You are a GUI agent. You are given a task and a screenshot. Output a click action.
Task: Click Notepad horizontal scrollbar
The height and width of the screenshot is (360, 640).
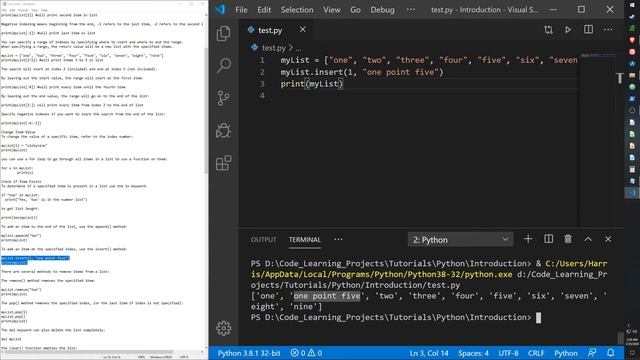[x=89, y=351]
